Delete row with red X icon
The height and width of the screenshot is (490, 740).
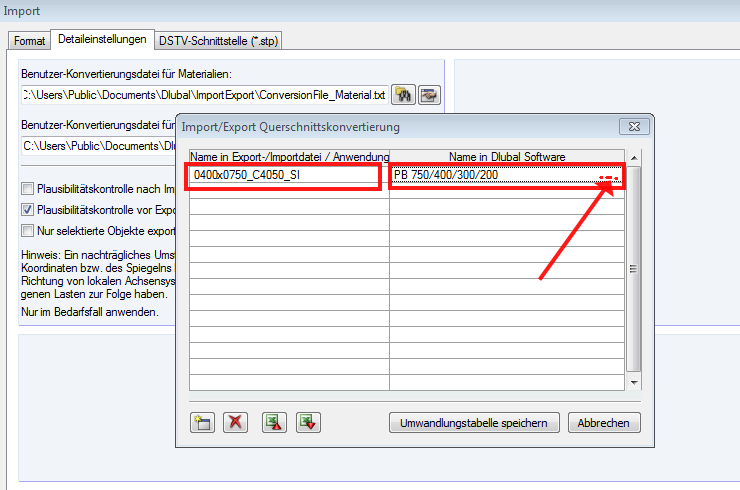[x=236, y=422]
